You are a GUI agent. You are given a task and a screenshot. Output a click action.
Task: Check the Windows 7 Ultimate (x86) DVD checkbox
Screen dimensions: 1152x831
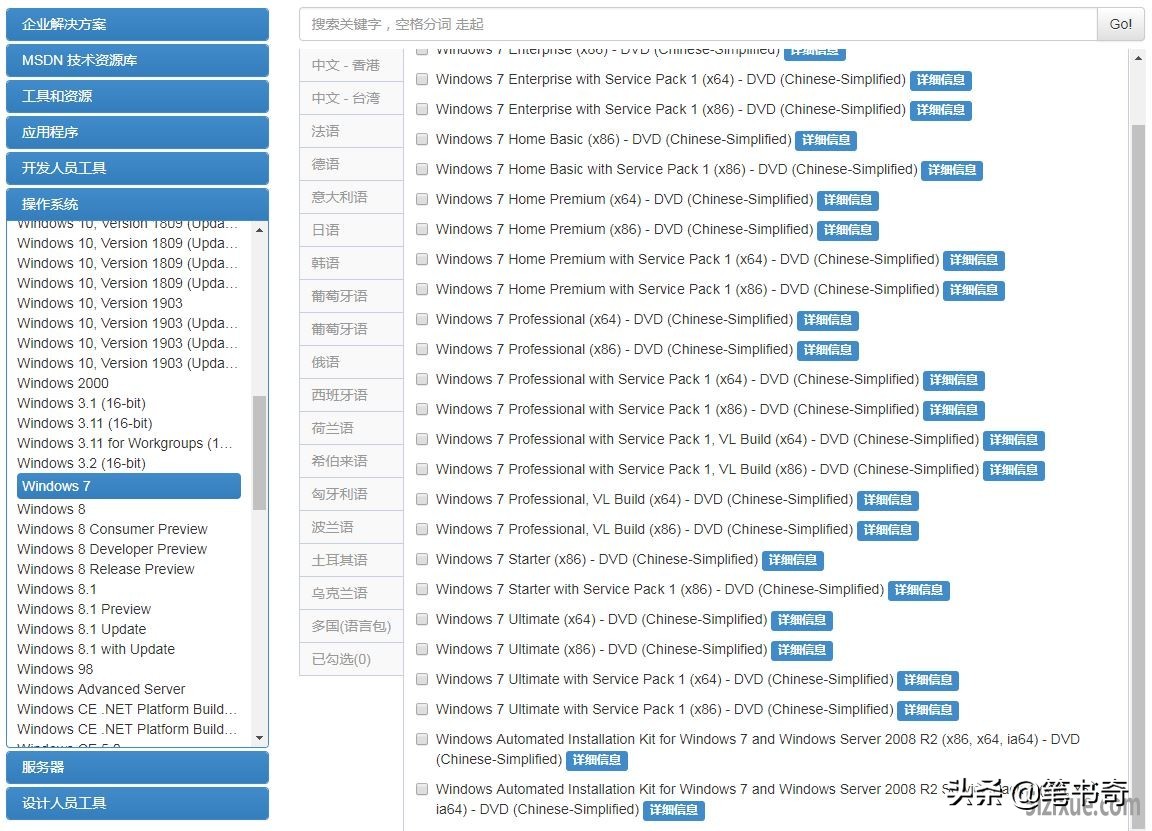click(422, 649)
